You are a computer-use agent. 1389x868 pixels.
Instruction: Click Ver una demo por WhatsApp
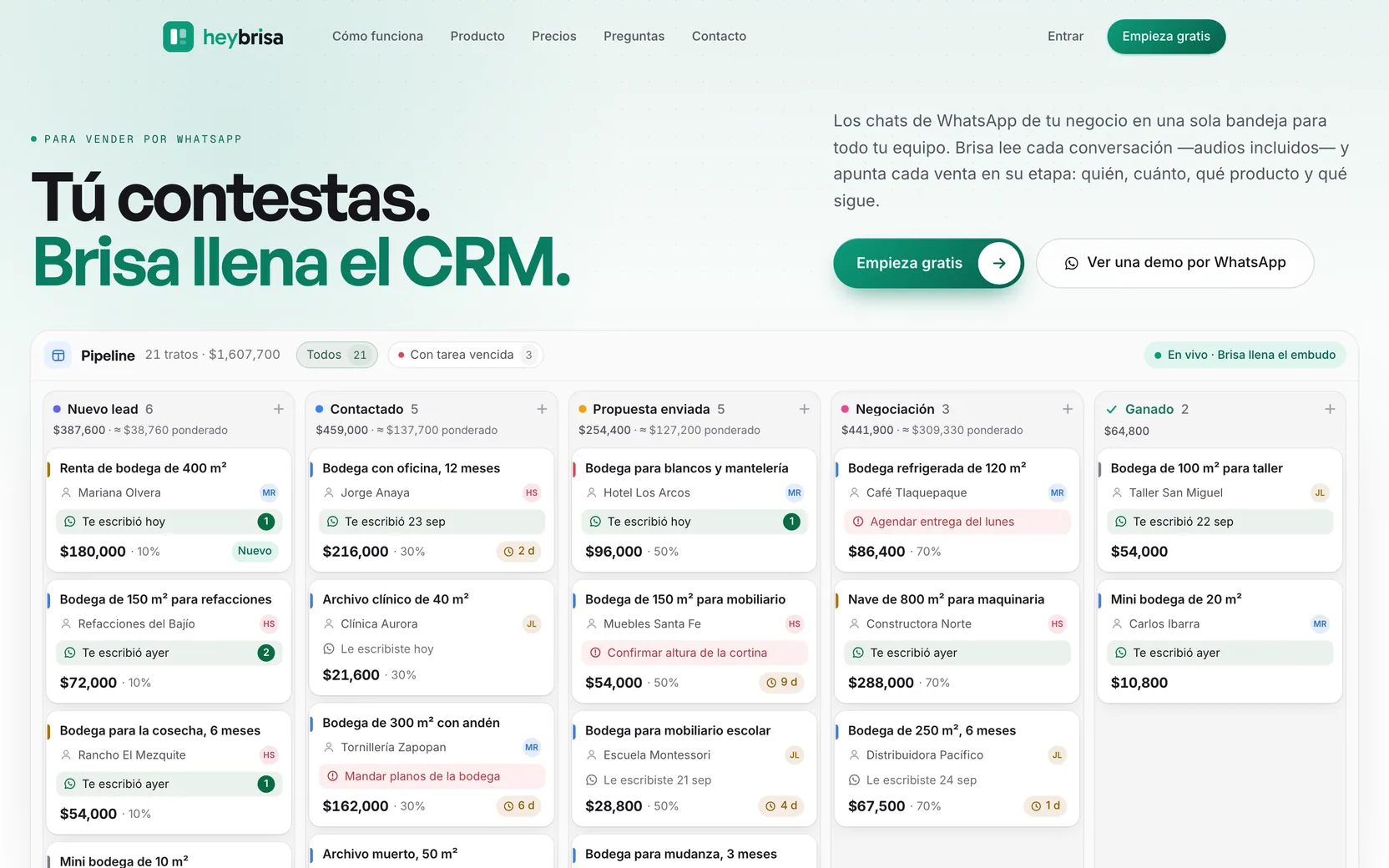[1175, 263]
